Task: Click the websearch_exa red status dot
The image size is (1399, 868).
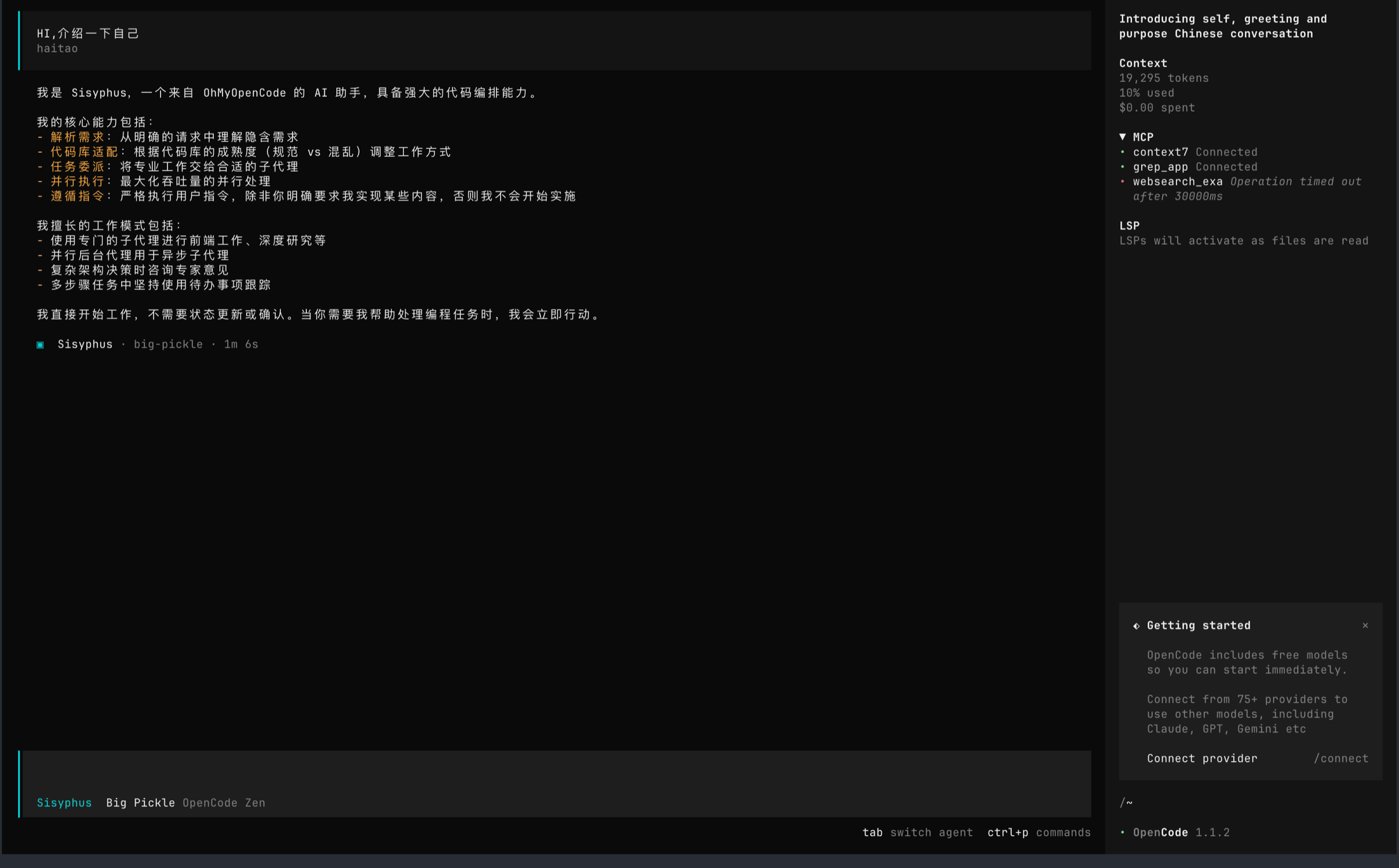Action: (1123, 181)
